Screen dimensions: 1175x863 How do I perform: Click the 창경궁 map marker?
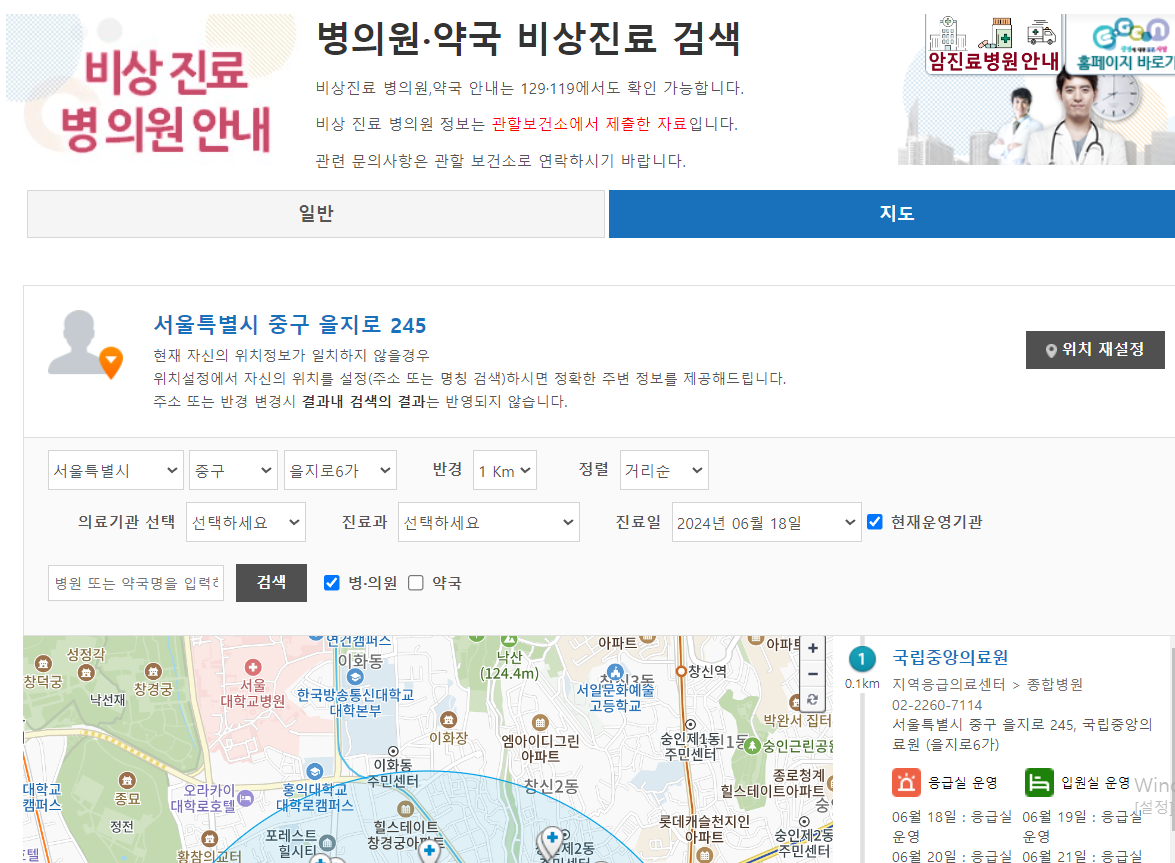(154, 671)
